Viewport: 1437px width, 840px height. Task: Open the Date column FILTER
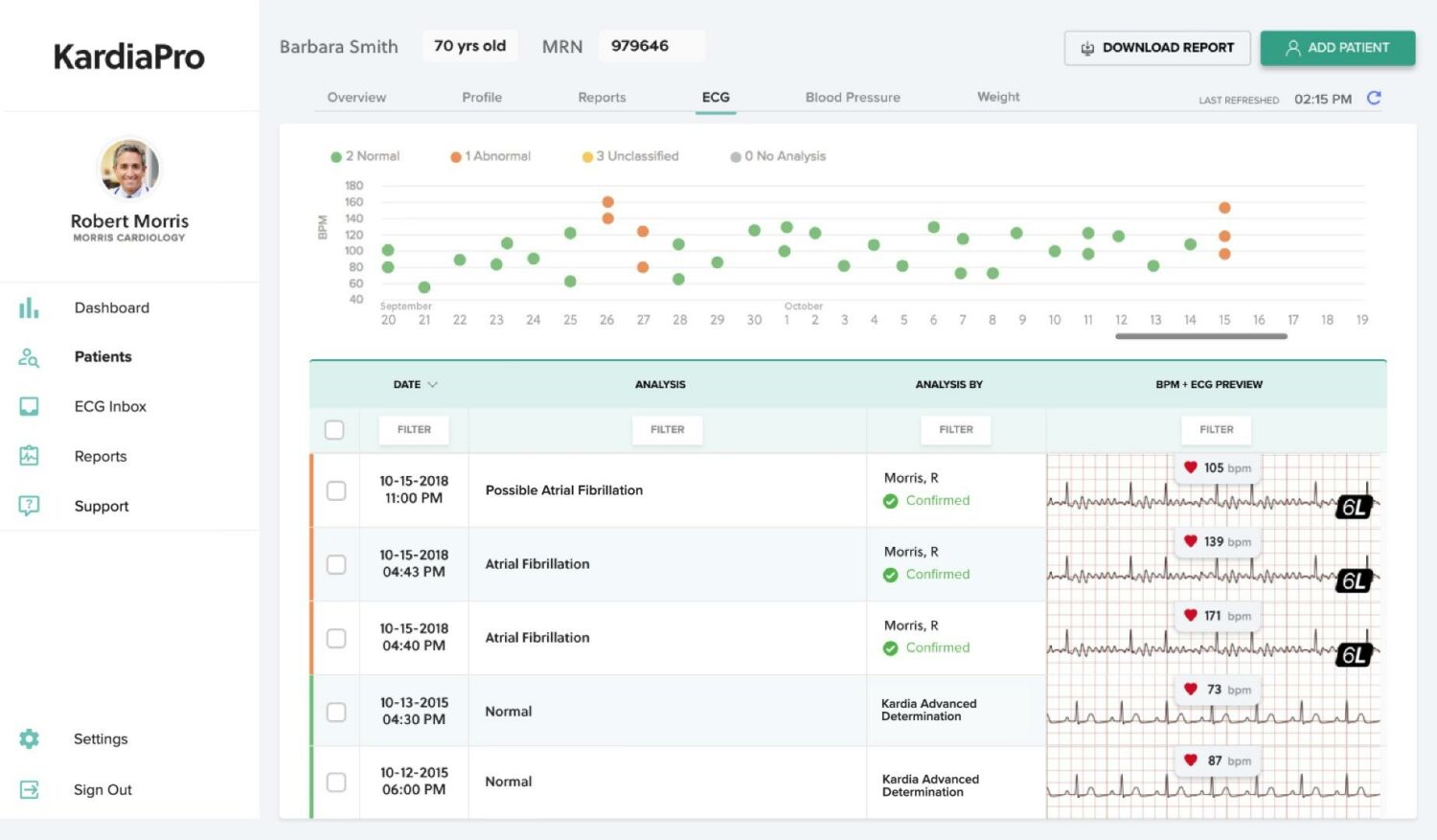click(x=414, y=430)
